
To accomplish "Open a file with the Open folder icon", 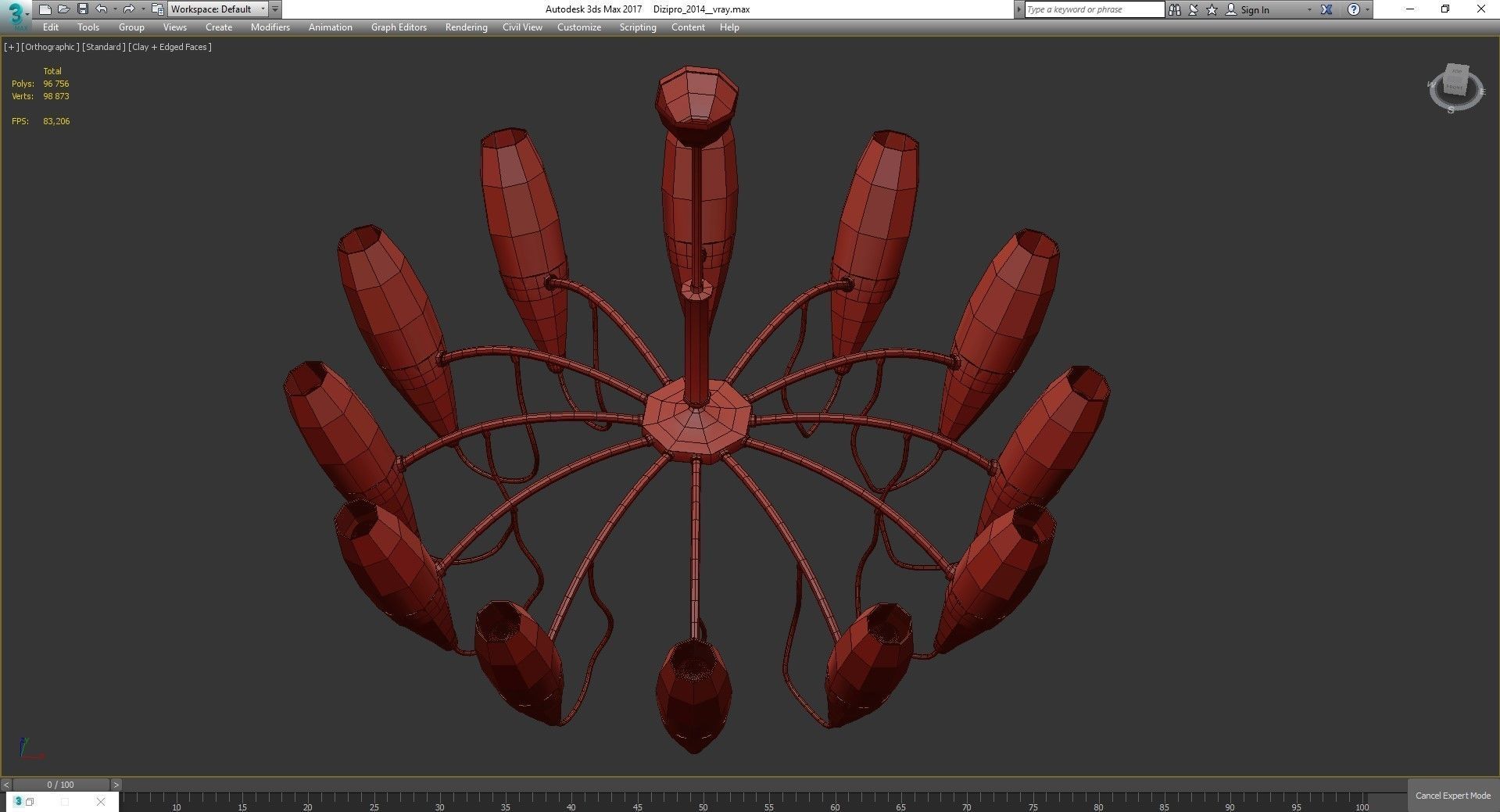I will coord(63,9).
